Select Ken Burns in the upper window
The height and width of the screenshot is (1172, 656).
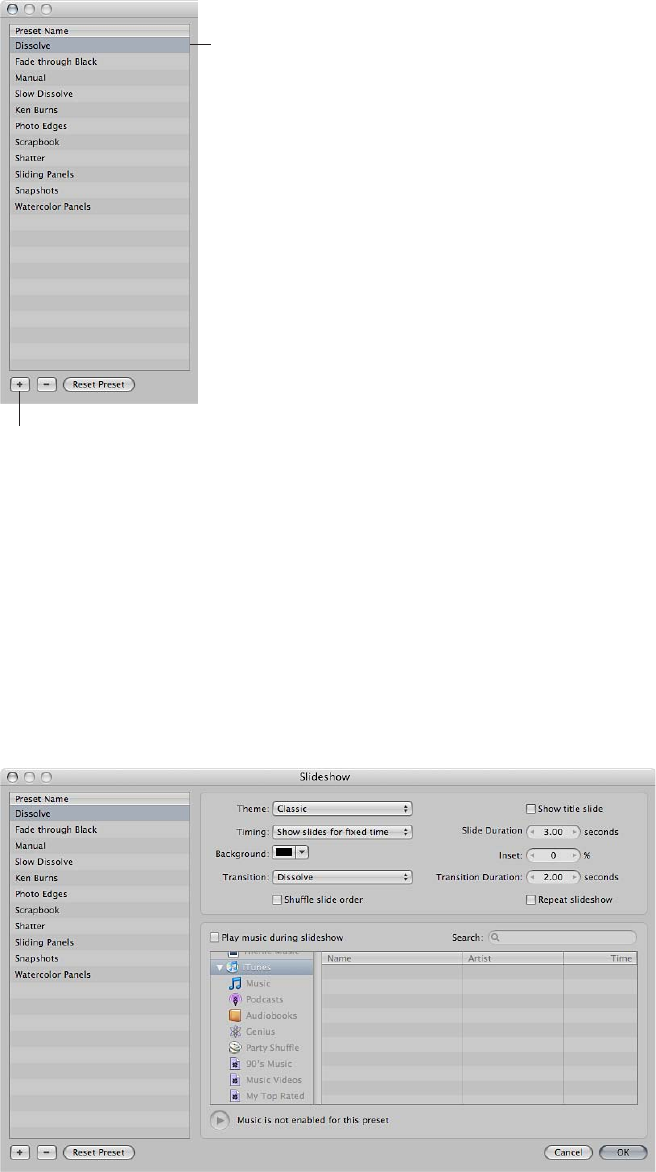point(99,110)
